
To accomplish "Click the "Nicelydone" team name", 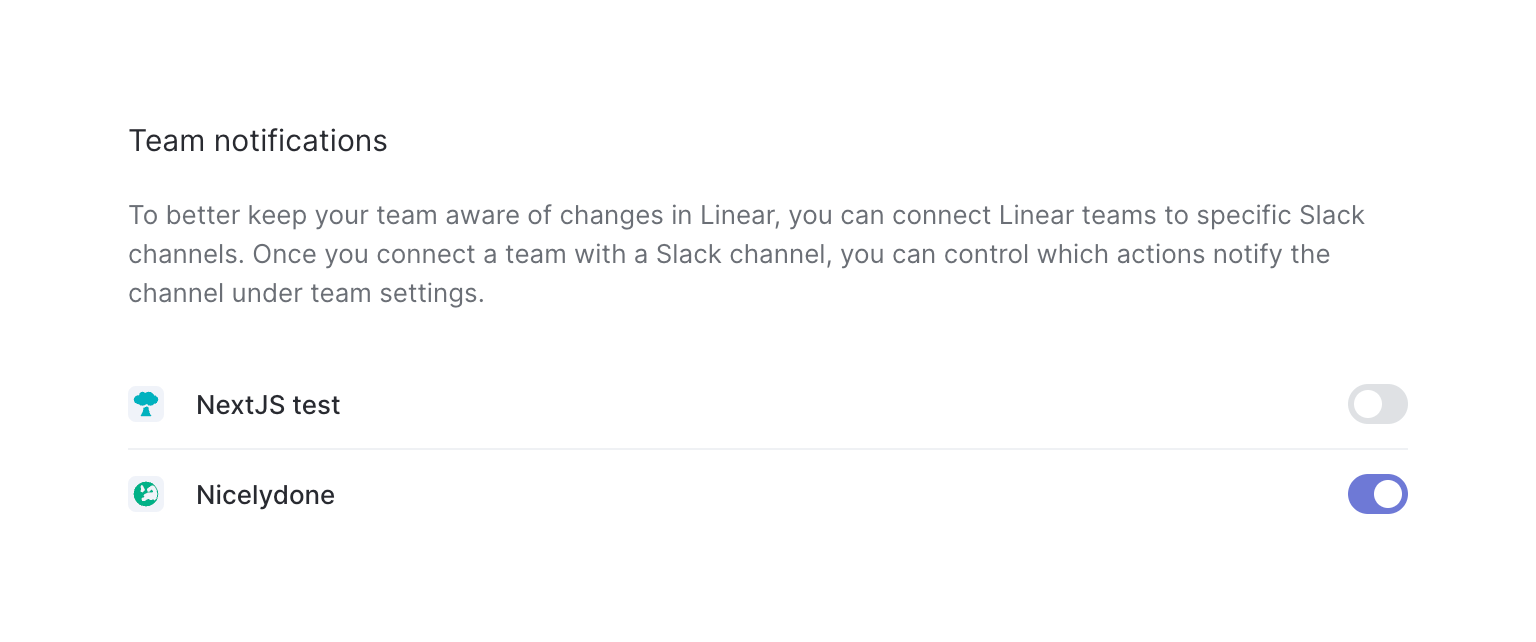I will (x=265, y=495).
